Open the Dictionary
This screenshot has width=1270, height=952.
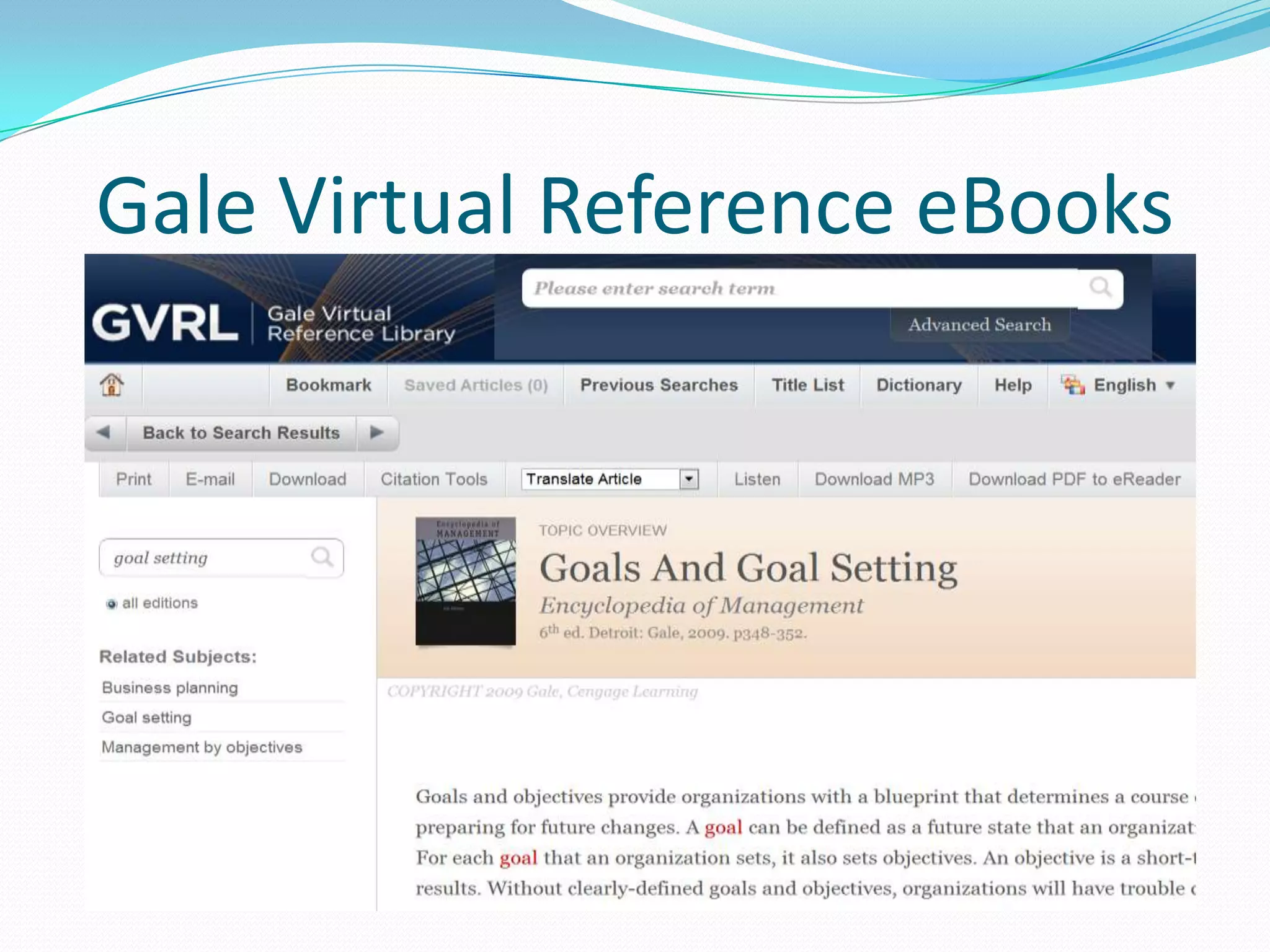tap(919, 385)
